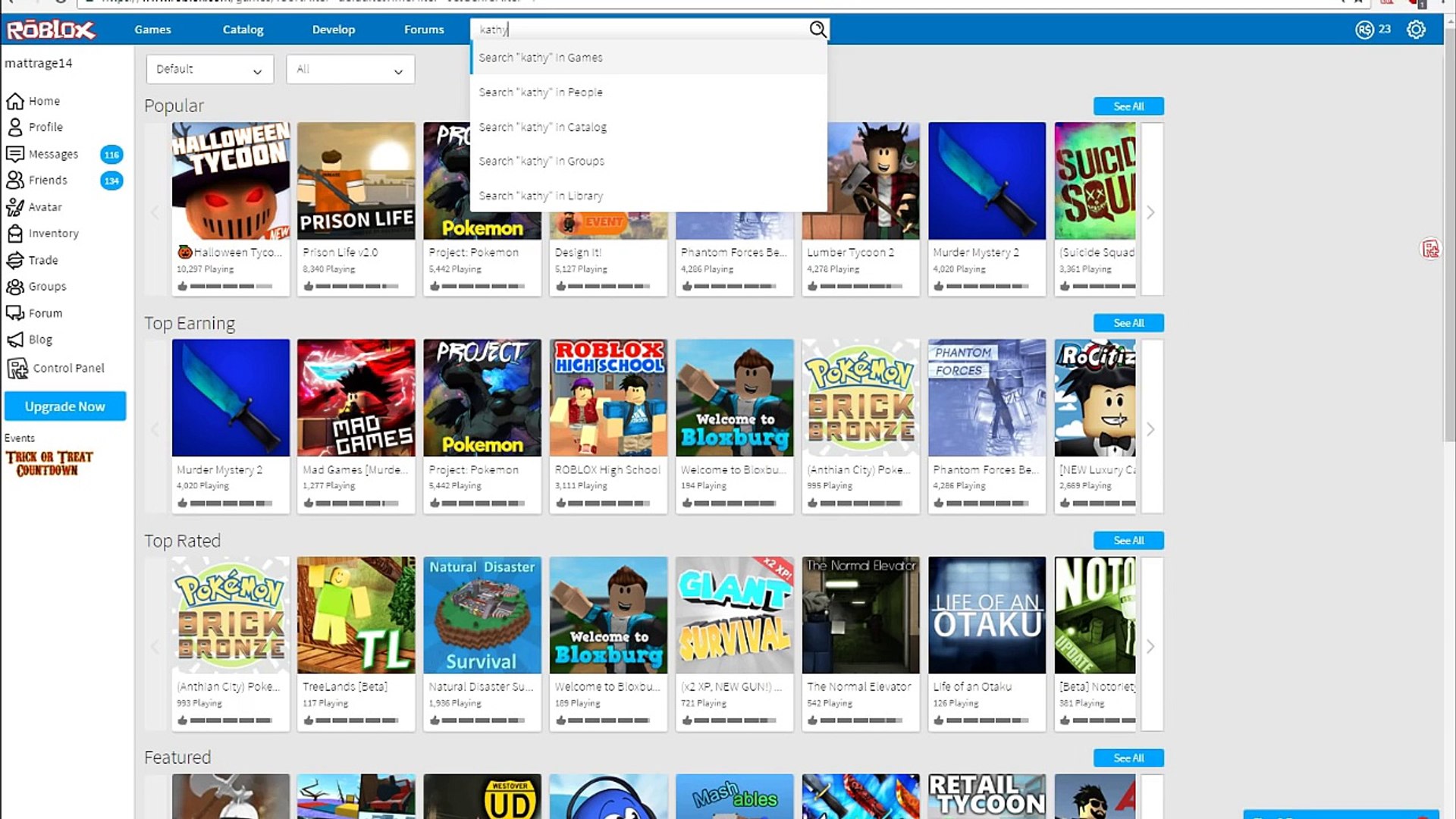Click See All for Popular

click(x=1128, y=106)
